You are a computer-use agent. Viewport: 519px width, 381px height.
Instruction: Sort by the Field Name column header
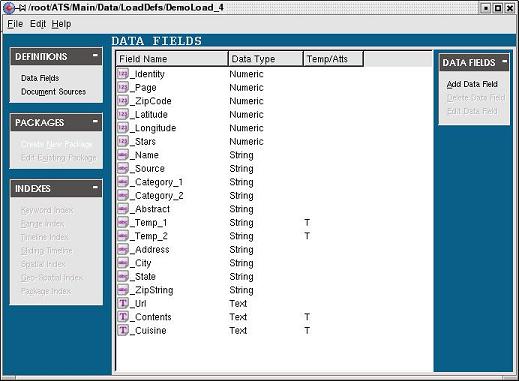(x=172, y=59)
